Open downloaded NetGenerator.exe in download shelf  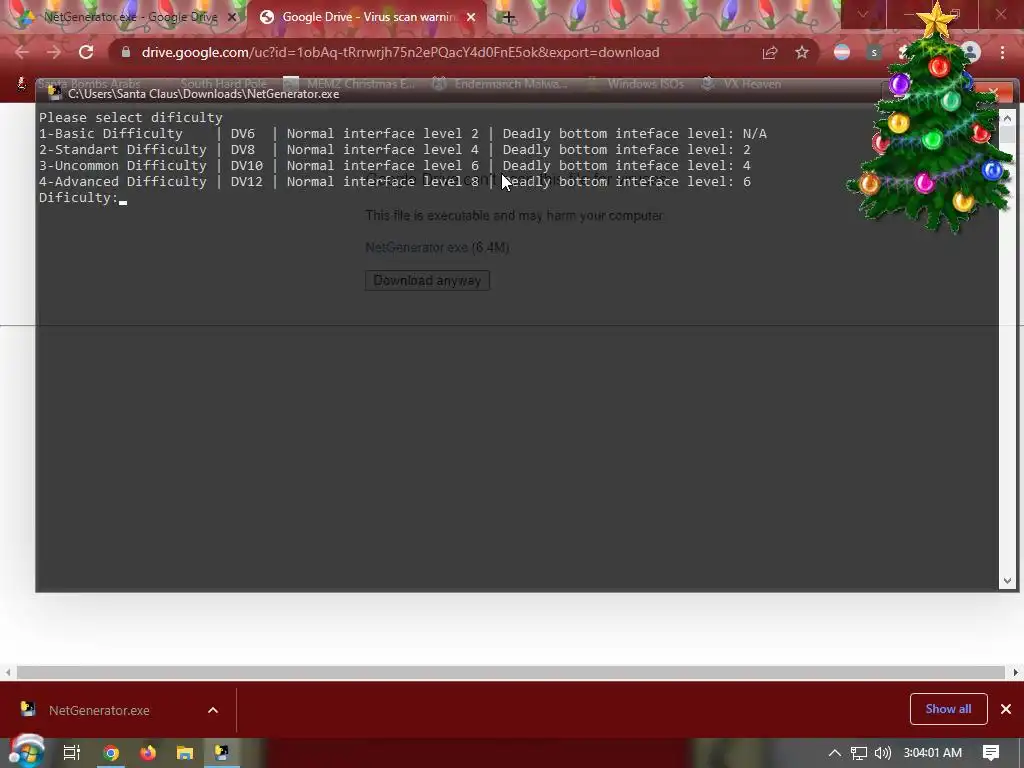[99, 710]
